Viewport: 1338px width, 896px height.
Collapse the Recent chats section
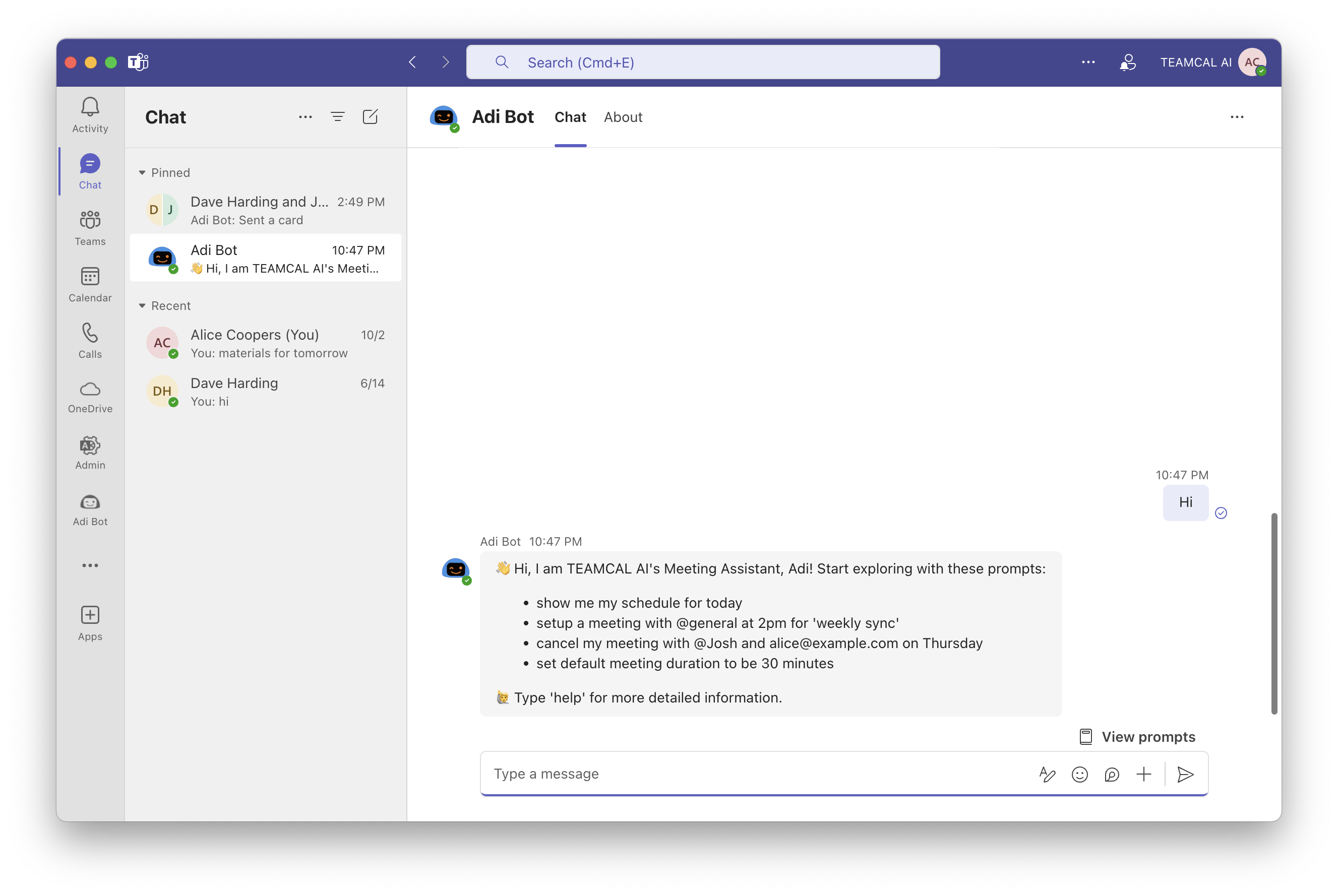point(142,306)
